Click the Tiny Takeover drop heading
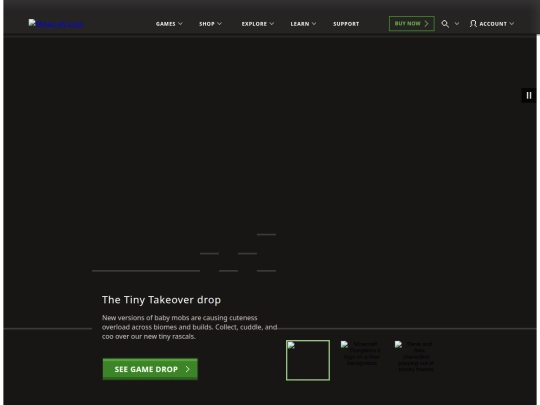The height and width of the screenshot is (405, 540). click(161, 300)
